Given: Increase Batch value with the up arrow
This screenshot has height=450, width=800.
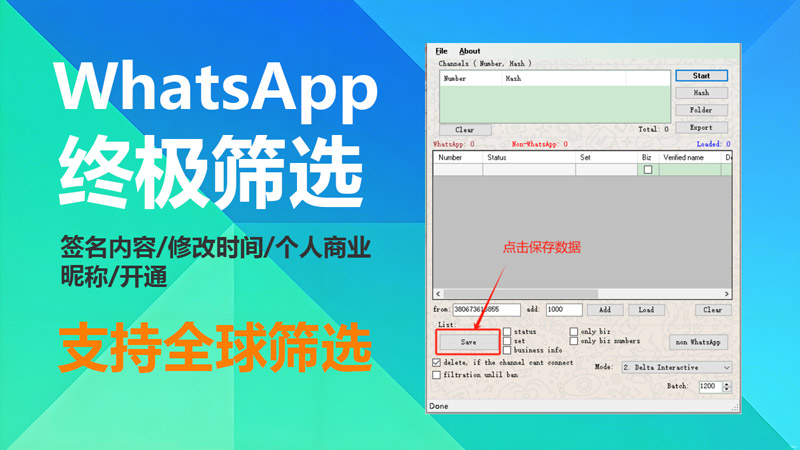Looking at the screenshot, I should [727, 384].
